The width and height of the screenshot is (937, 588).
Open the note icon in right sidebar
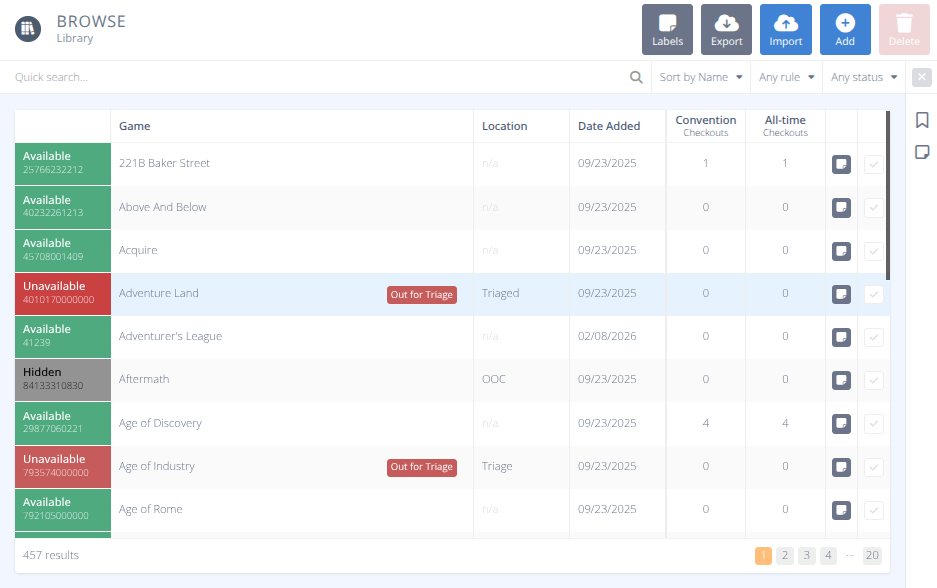[922, 152]
